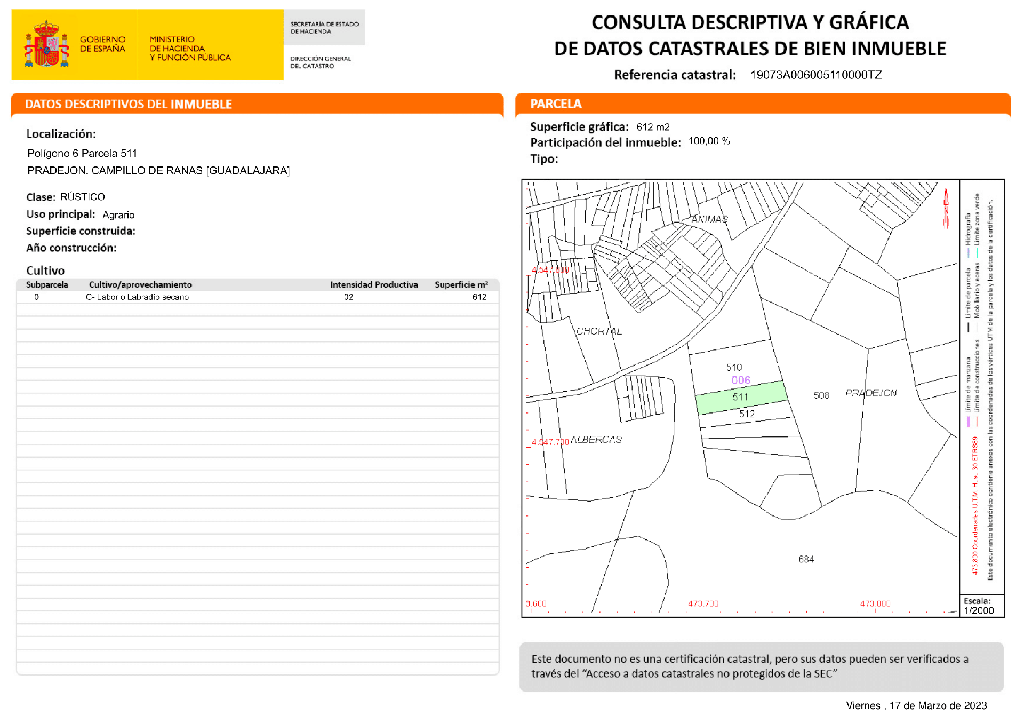Click the '612' surface cell in the Cultivo table

pos(479,297)
